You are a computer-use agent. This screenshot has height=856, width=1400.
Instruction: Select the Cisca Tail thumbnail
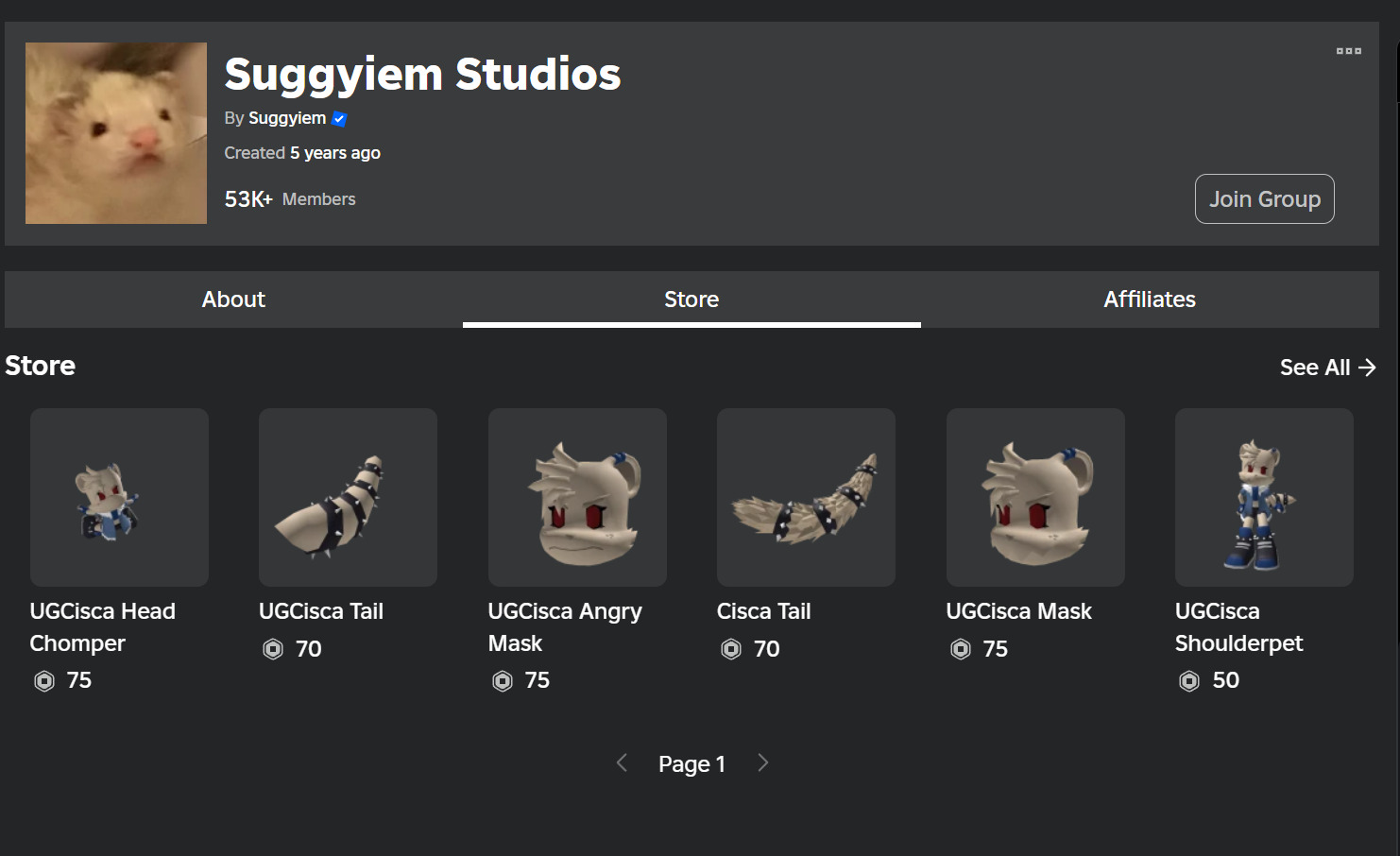806,497
